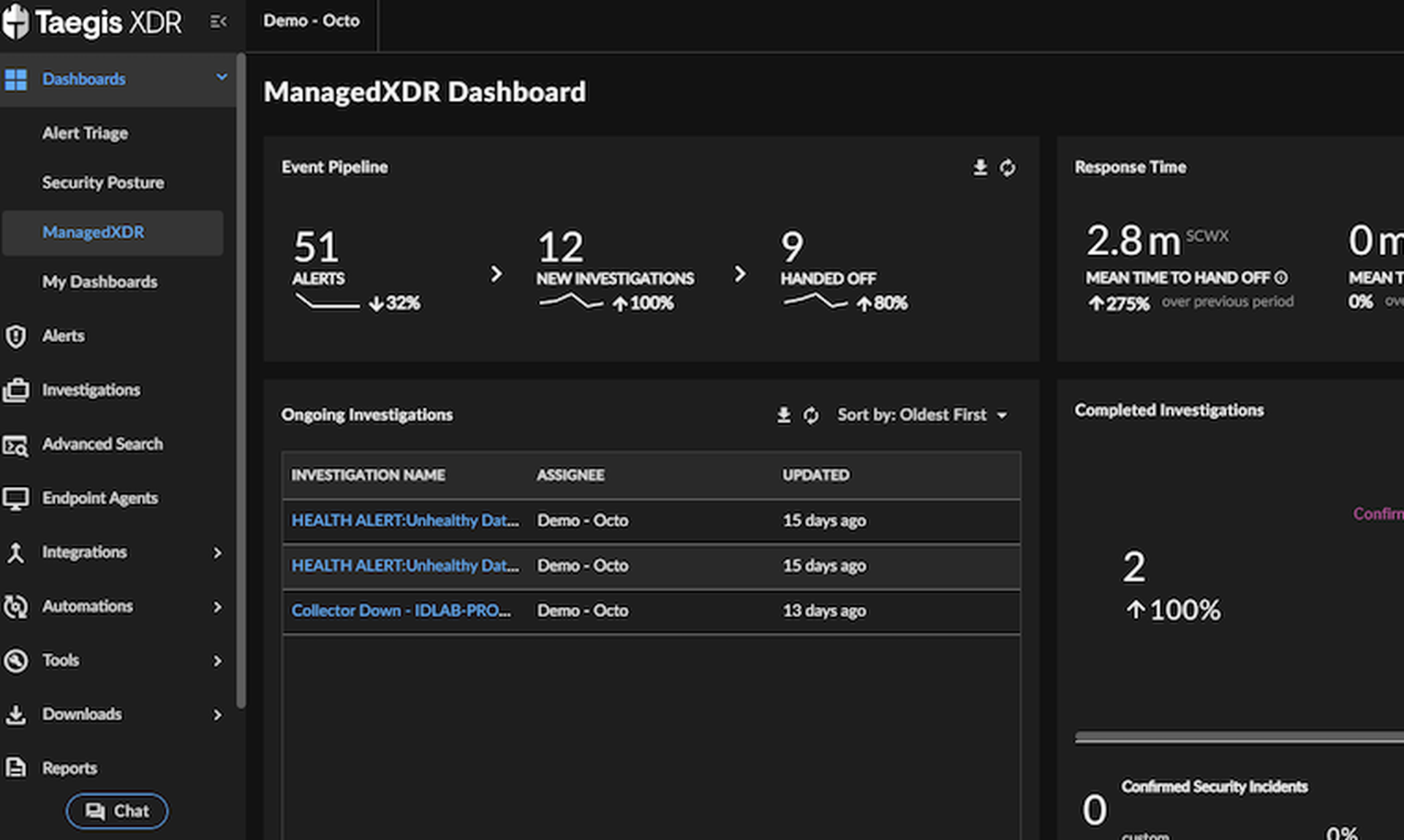Expand the Tools submenu arrow
The image size is (1404, 840).
click(x=217, y=661)
